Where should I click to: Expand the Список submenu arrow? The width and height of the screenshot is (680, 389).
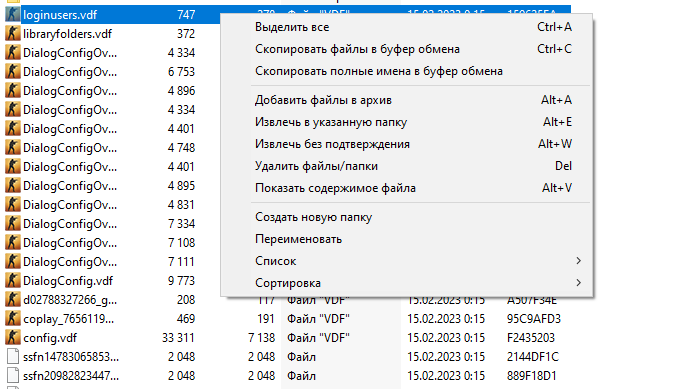click(578, 261)
